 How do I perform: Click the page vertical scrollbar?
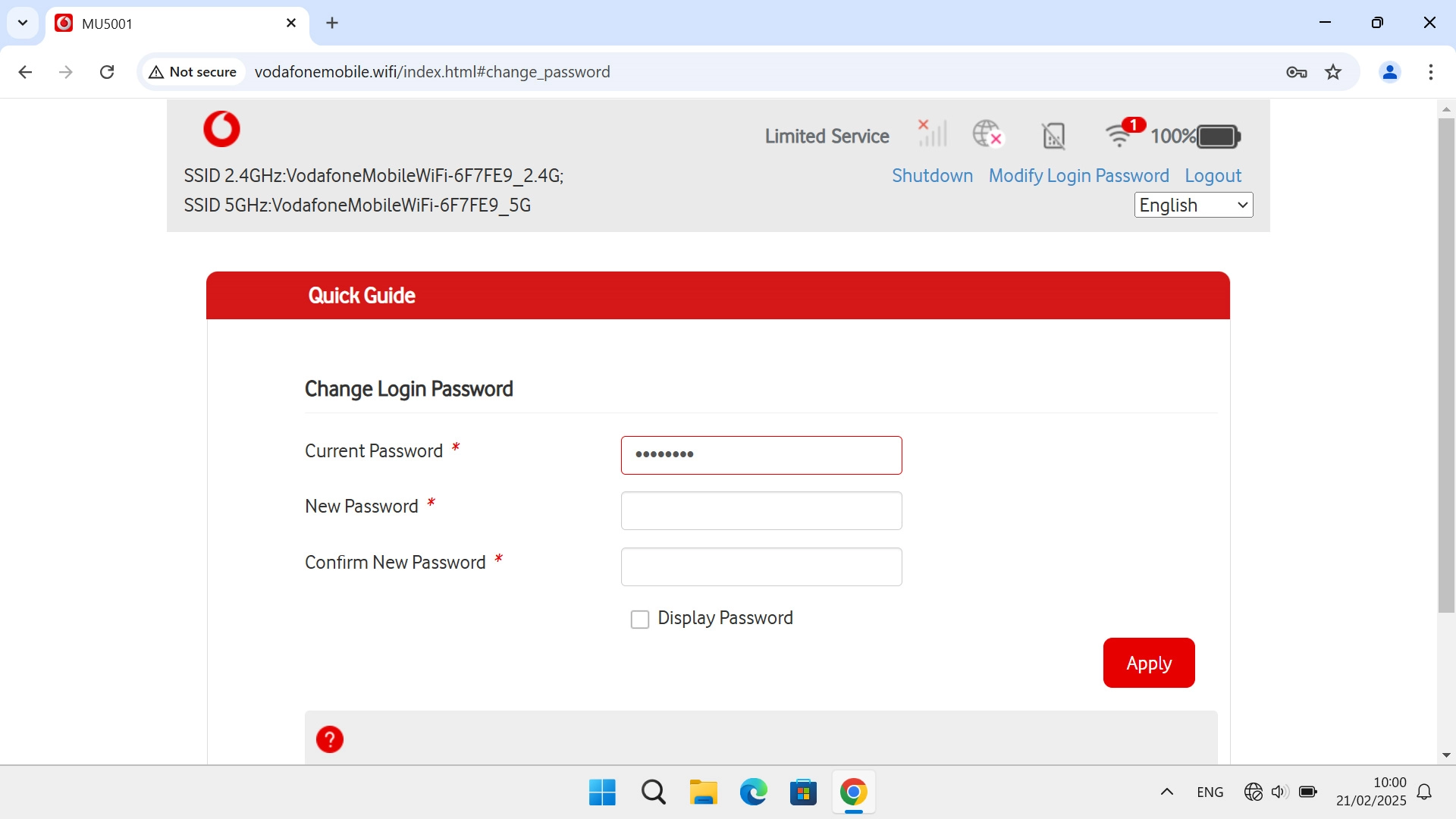click(1446, 364)
